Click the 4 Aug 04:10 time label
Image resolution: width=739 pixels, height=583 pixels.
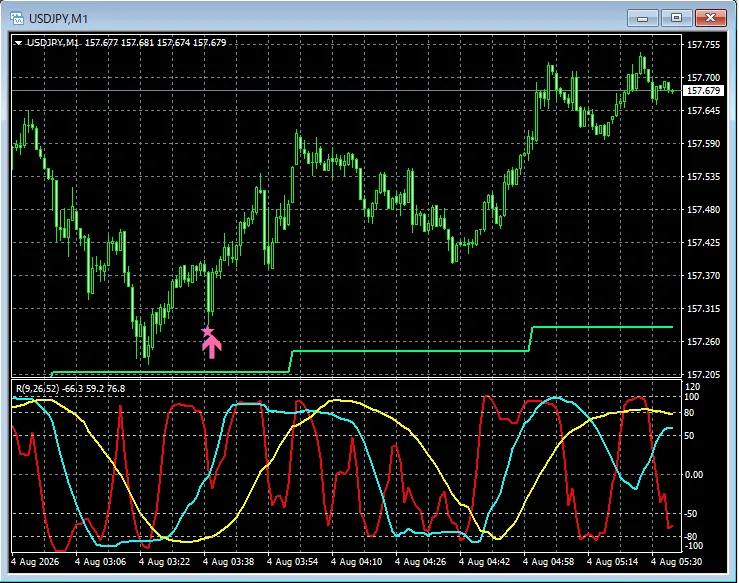[x=356, y=562]
